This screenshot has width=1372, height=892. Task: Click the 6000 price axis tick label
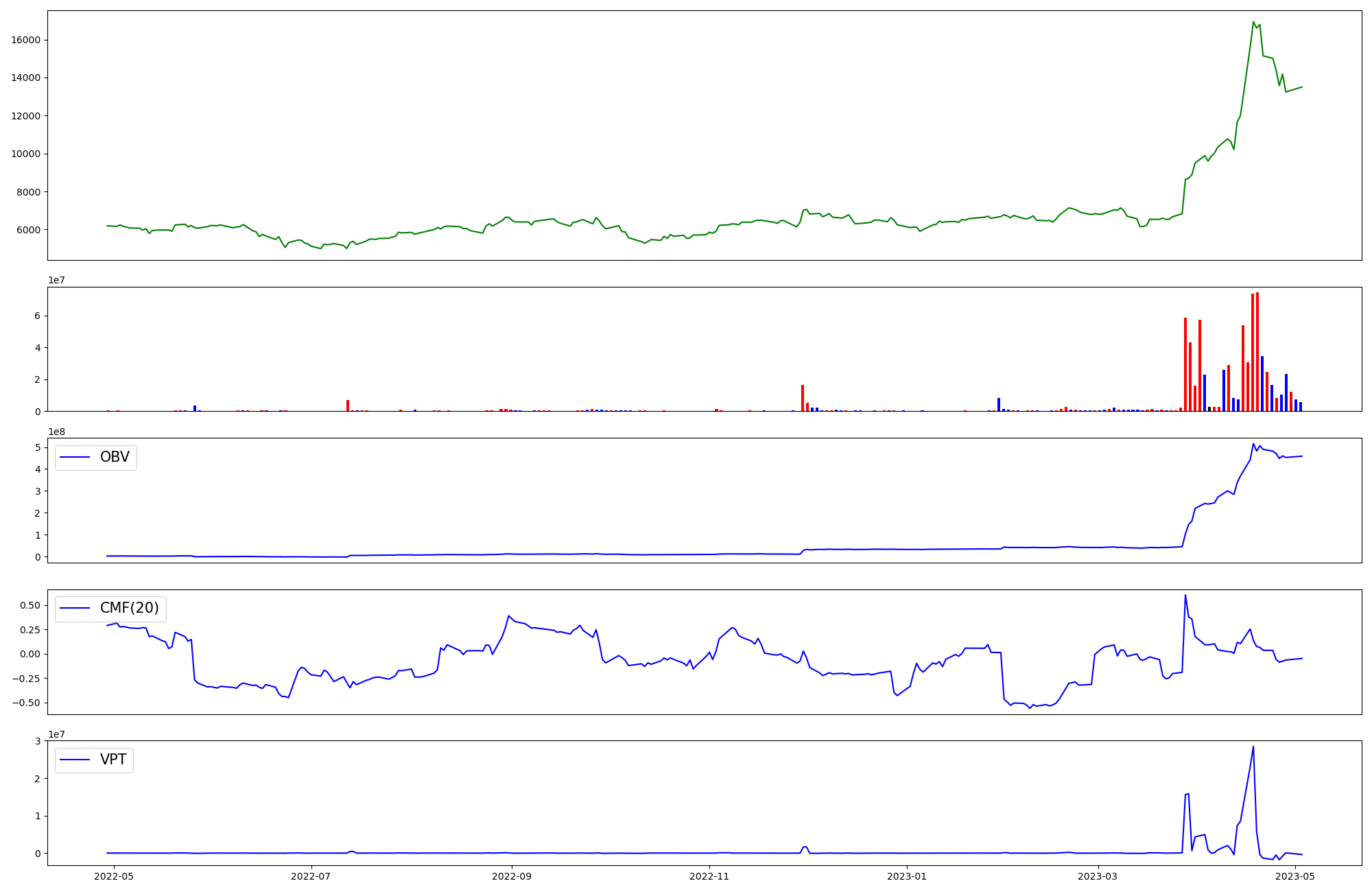click(28, 230)
